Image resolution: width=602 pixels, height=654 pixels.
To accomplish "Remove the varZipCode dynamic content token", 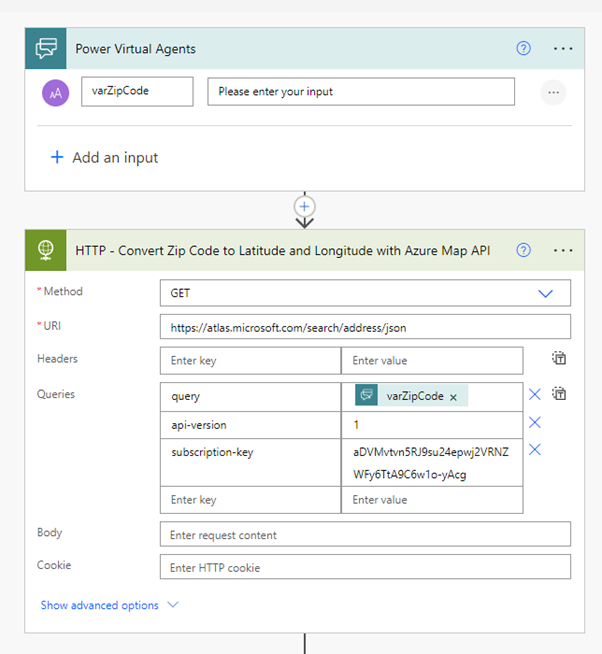I will [x=453, y=397].
